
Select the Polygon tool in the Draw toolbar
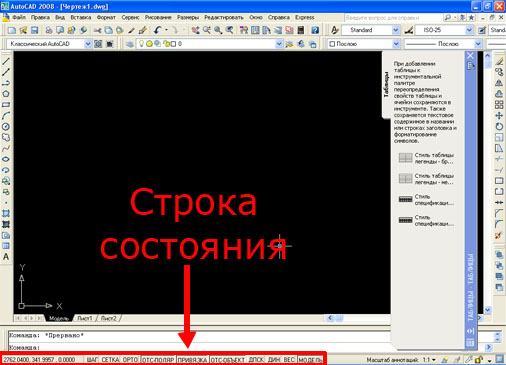(x=6, y=94)
